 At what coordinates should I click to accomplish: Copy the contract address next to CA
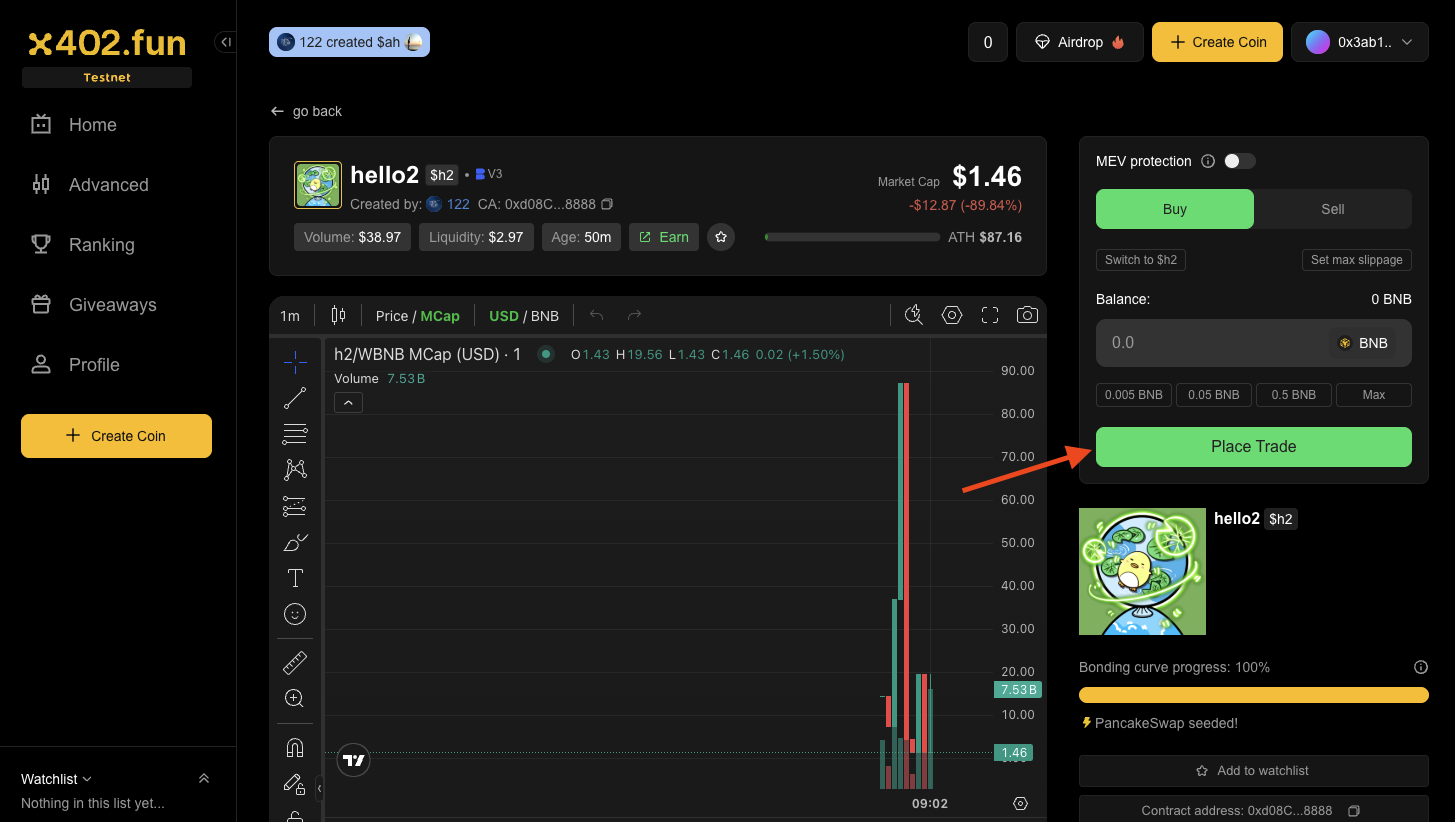click(x=607, y=205)
